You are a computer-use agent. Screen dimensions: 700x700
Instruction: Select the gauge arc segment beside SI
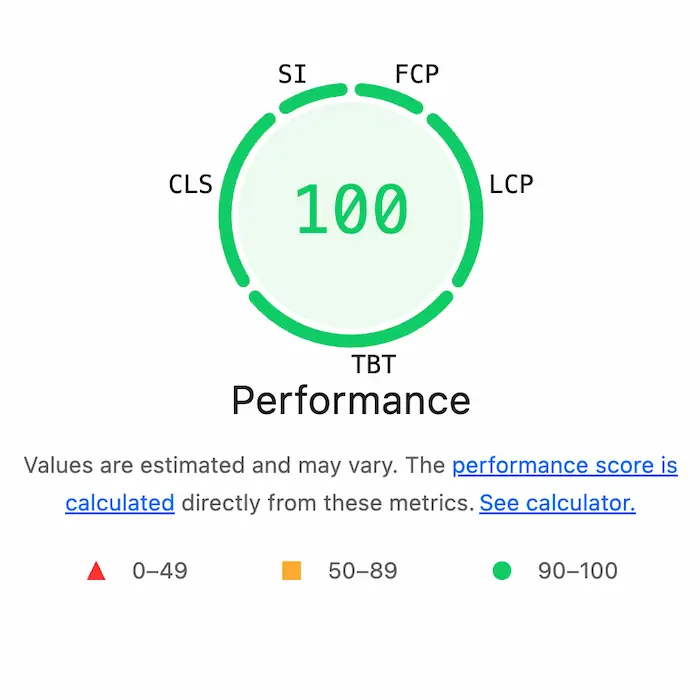pos(312,95)
